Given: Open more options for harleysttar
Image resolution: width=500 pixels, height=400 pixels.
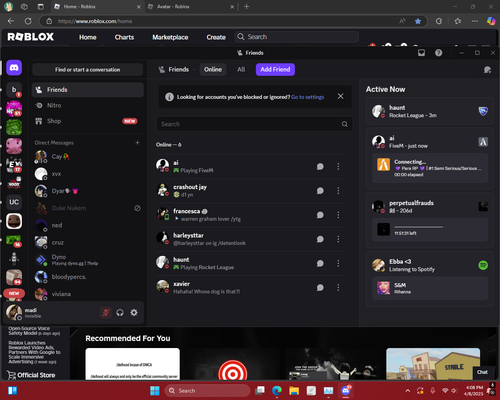Looking at the screenshot, I should point(338,239).
